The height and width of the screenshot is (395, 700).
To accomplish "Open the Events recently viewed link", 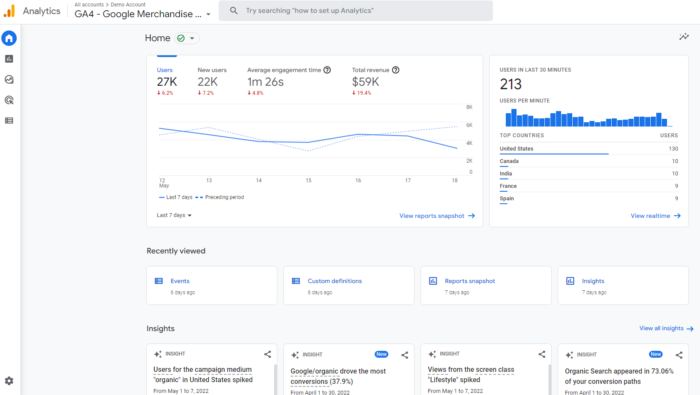I will pos(180,281).
